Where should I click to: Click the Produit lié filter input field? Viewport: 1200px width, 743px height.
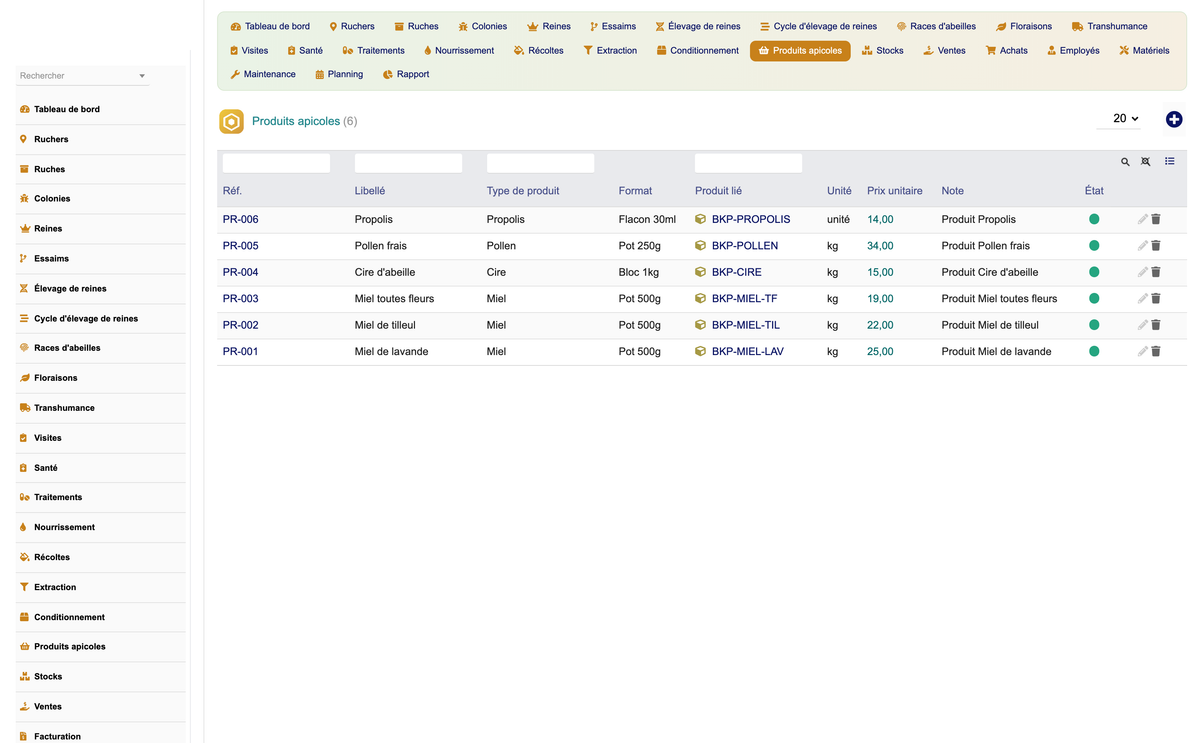(x=748, y=163)
